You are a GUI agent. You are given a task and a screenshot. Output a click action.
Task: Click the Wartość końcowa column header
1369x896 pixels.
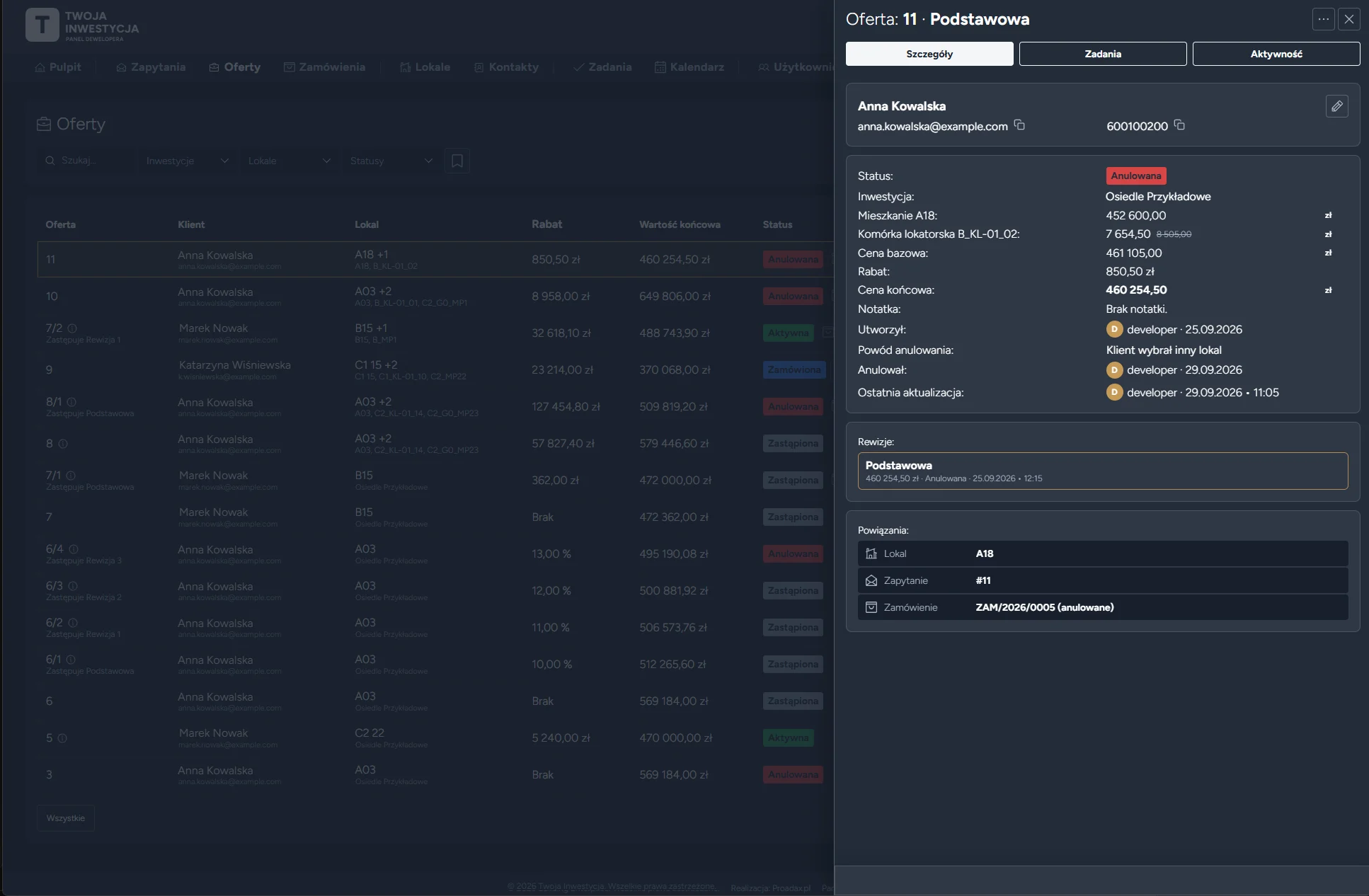click(680, 224)
